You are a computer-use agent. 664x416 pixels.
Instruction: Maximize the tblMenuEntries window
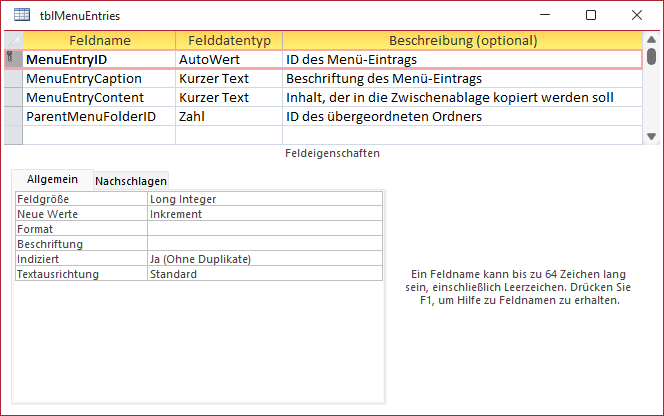590,15
